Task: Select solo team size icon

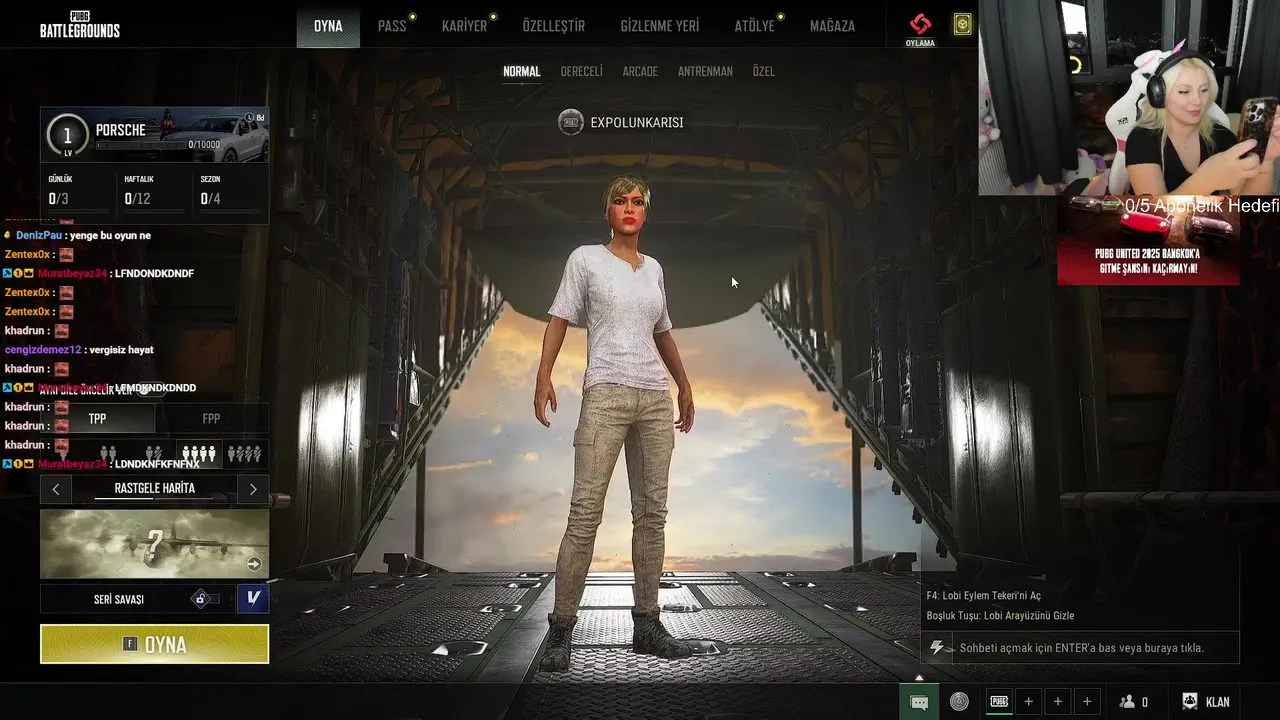Action: [63, 453]
